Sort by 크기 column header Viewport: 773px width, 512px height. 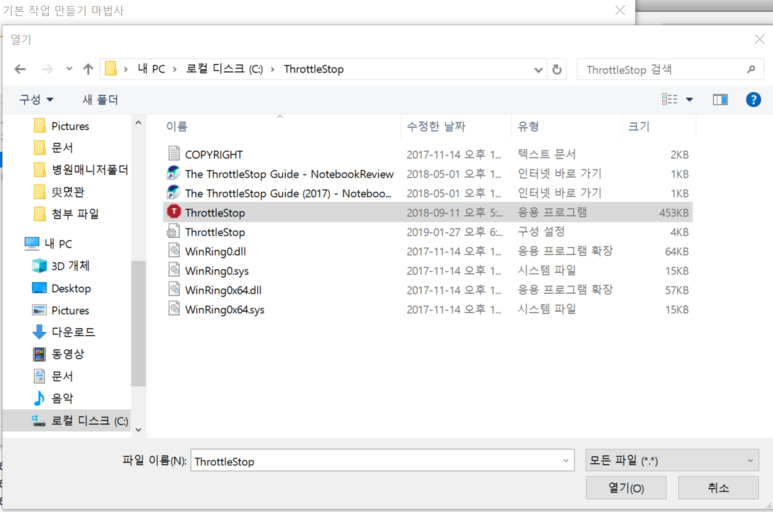660,127
